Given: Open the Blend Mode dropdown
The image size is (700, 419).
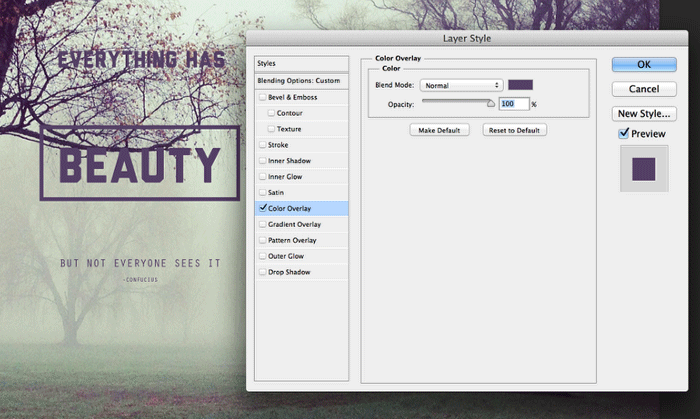Looking at the screenshot, I should click(461, 86).
